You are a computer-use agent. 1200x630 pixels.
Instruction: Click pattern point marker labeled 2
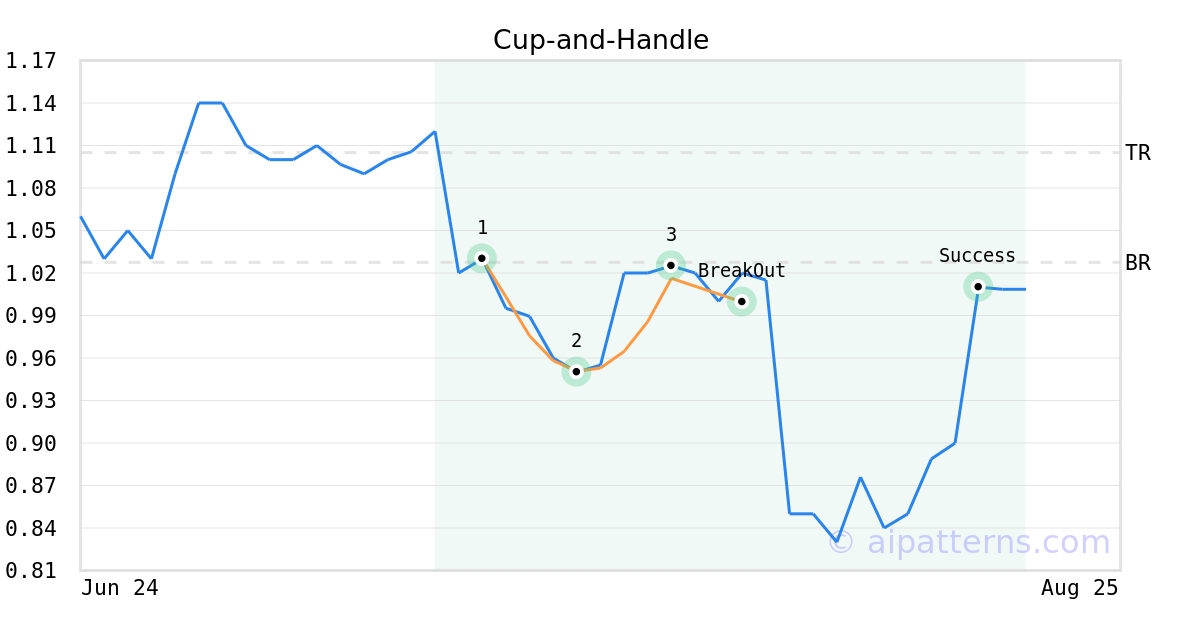click(x=576, y=371)
